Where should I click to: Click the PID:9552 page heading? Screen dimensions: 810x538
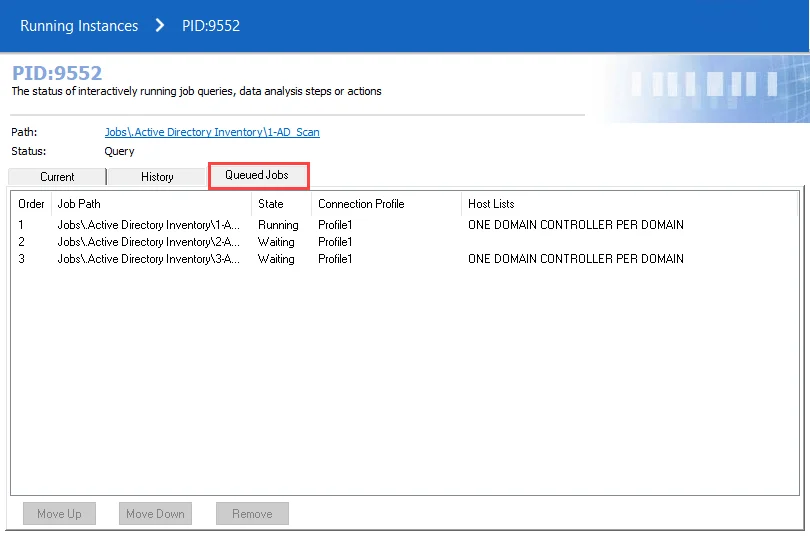point(57,73)
